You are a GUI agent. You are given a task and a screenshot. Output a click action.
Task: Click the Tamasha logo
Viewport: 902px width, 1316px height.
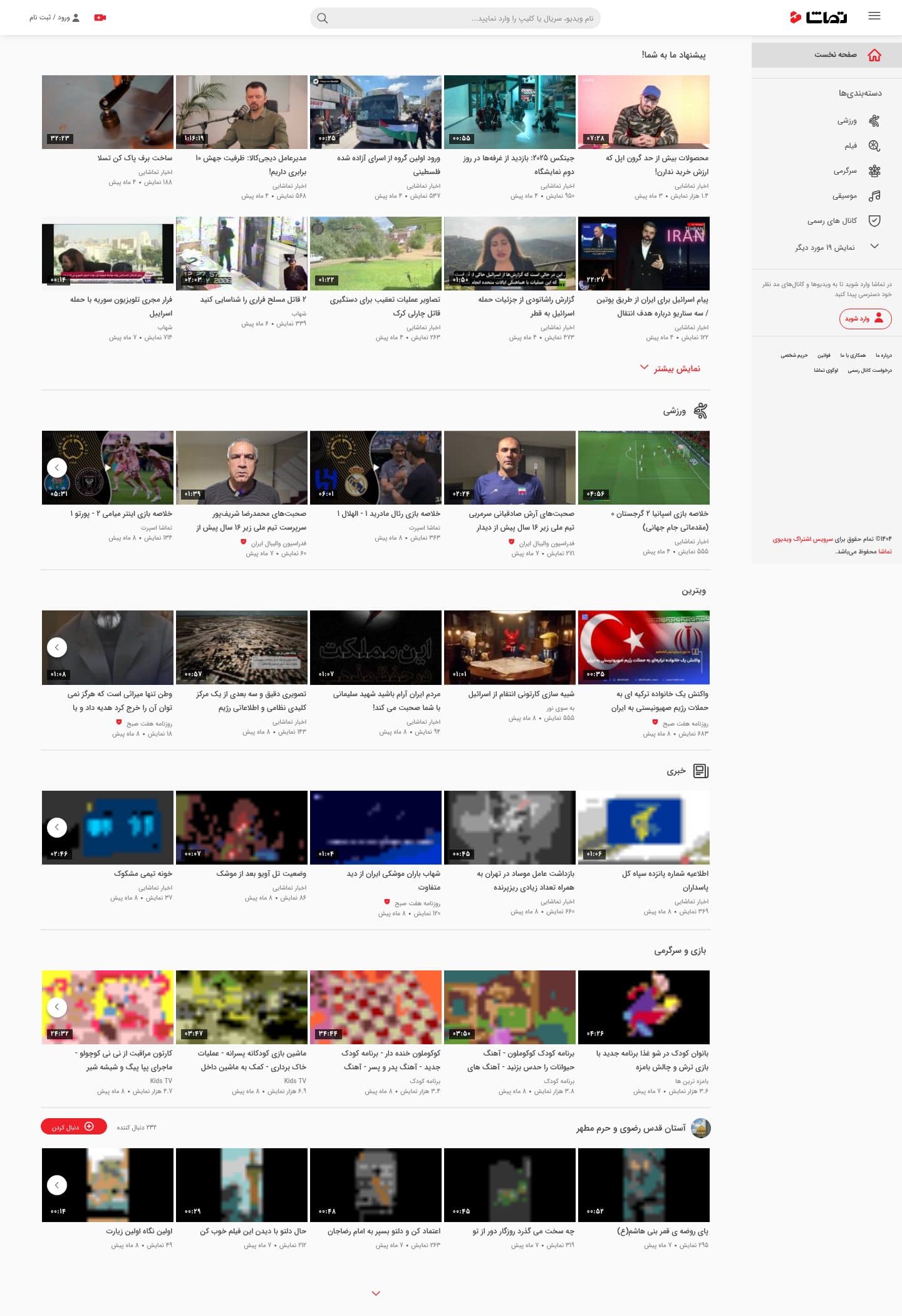[x=818, y=17]
